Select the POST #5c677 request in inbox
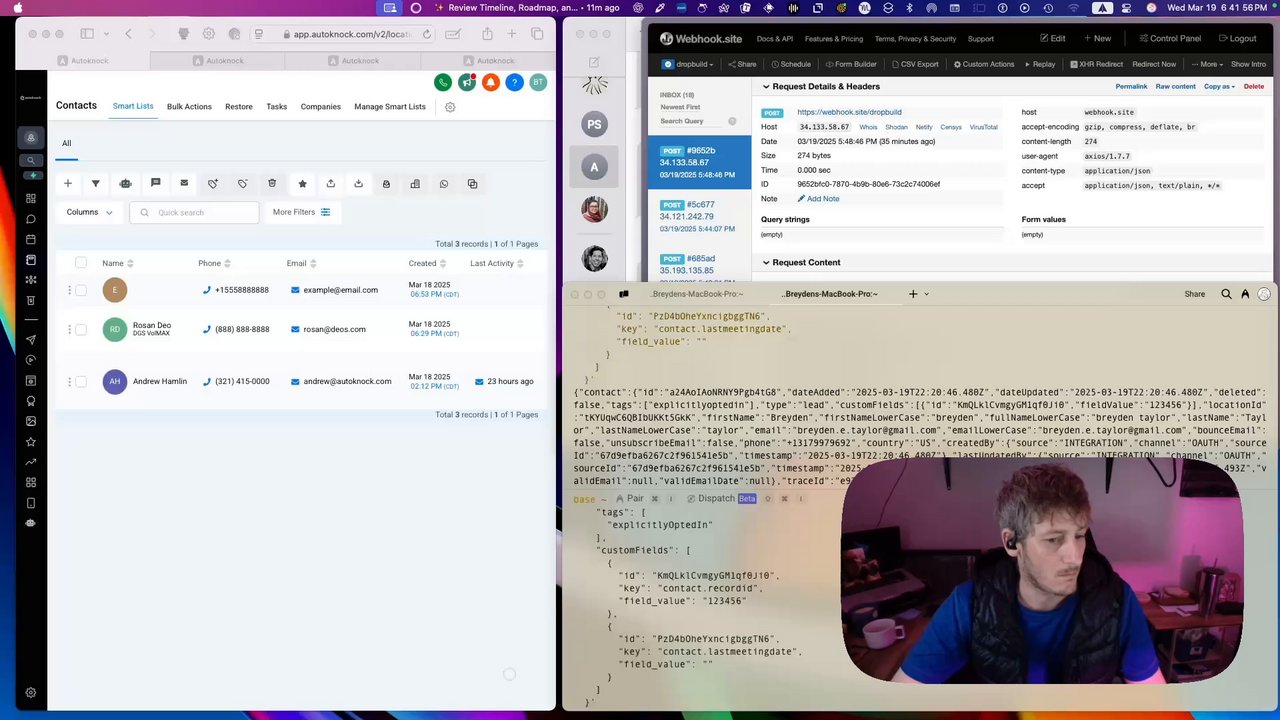This screenshot has width=1280, height=720. (x=700, y=216)
